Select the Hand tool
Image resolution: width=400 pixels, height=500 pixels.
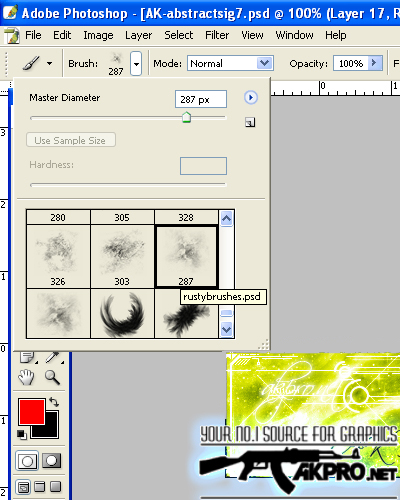pyautogui.click(x=26, y=377)
